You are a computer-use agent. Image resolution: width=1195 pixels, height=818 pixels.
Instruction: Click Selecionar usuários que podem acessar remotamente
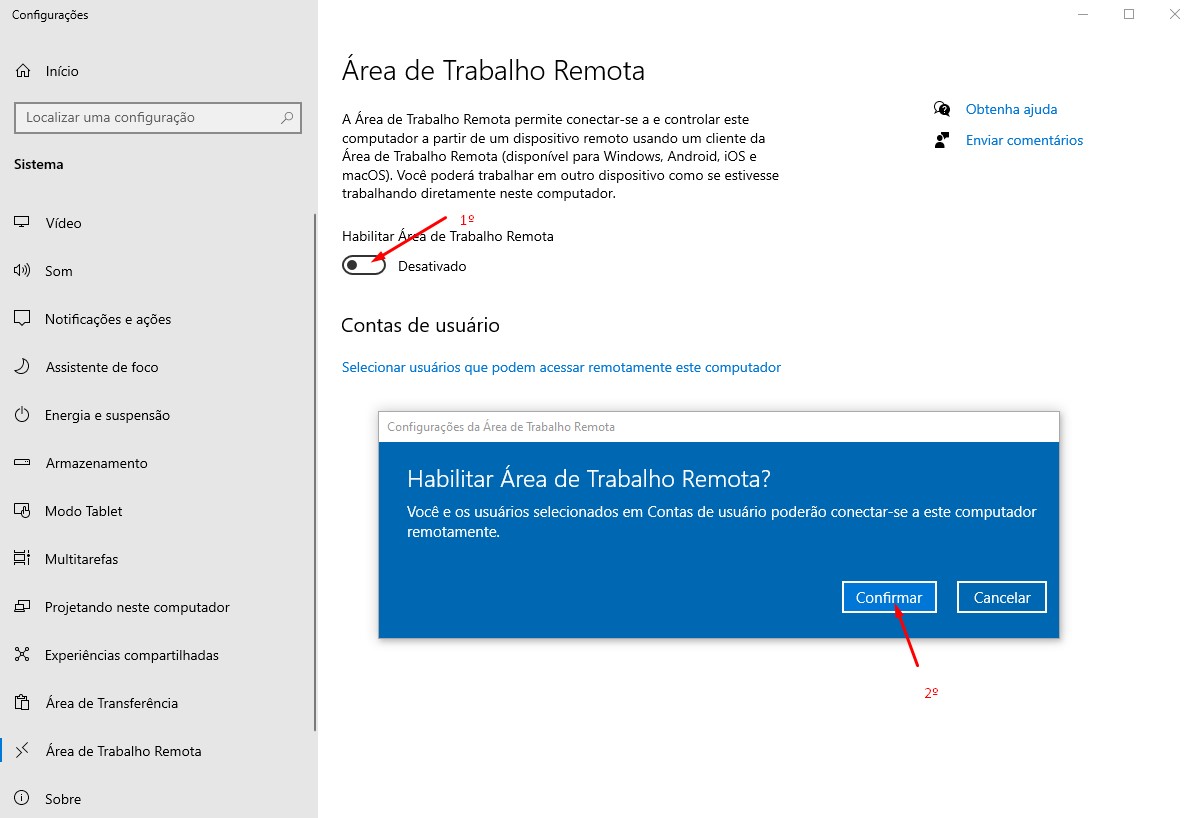(561, 367)
